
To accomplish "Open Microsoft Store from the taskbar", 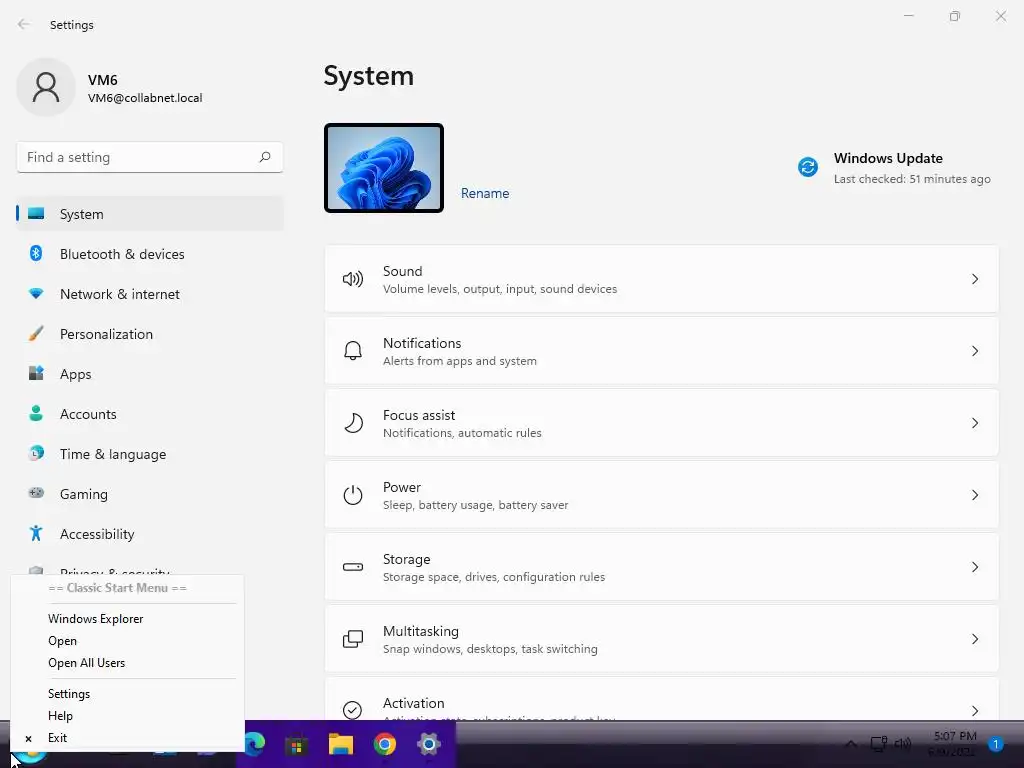I will click(x=296, y=745).
